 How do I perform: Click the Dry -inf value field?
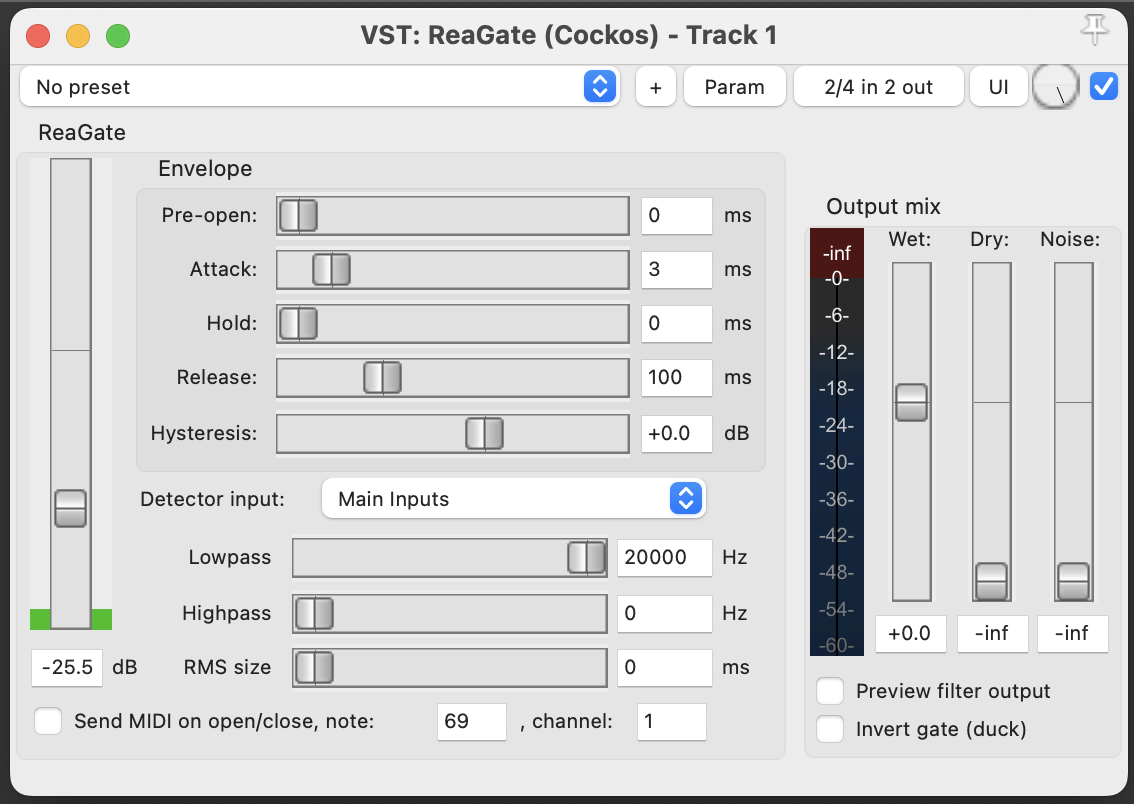[992, 634]
